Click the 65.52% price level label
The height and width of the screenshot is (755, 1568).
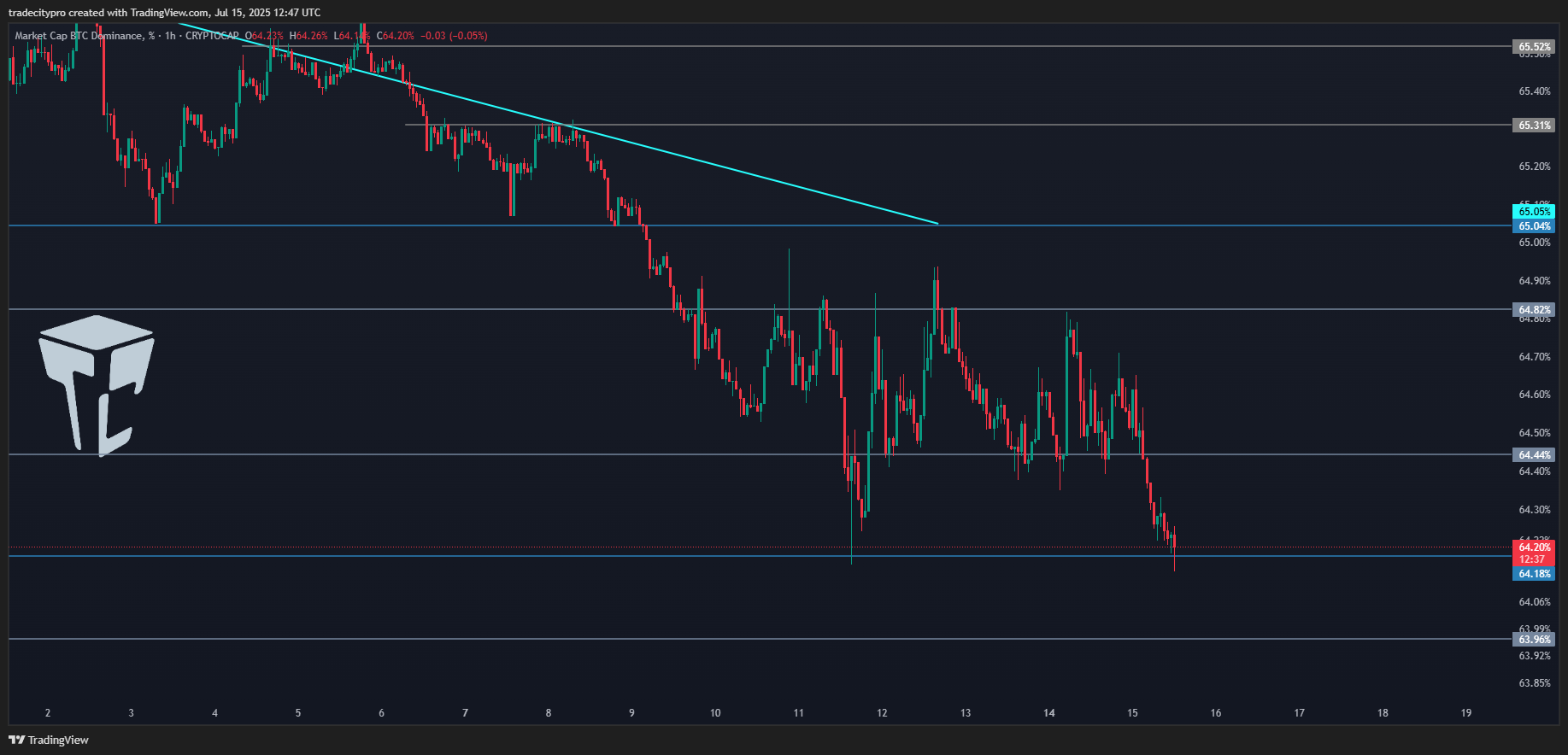coord(1534,47)
